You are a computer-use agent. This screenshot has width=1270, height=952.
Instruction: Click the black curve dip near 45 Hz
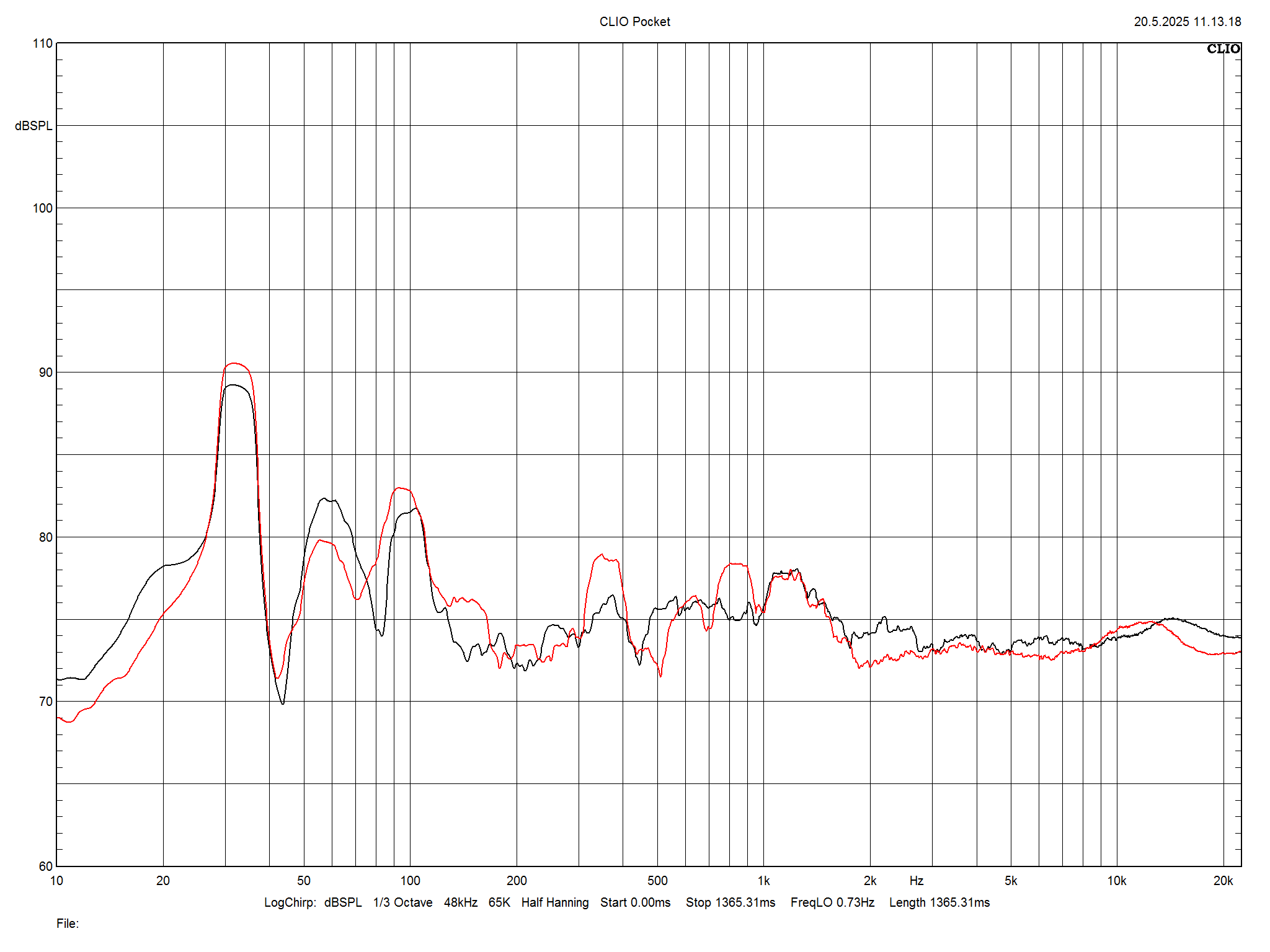point(283,703)
